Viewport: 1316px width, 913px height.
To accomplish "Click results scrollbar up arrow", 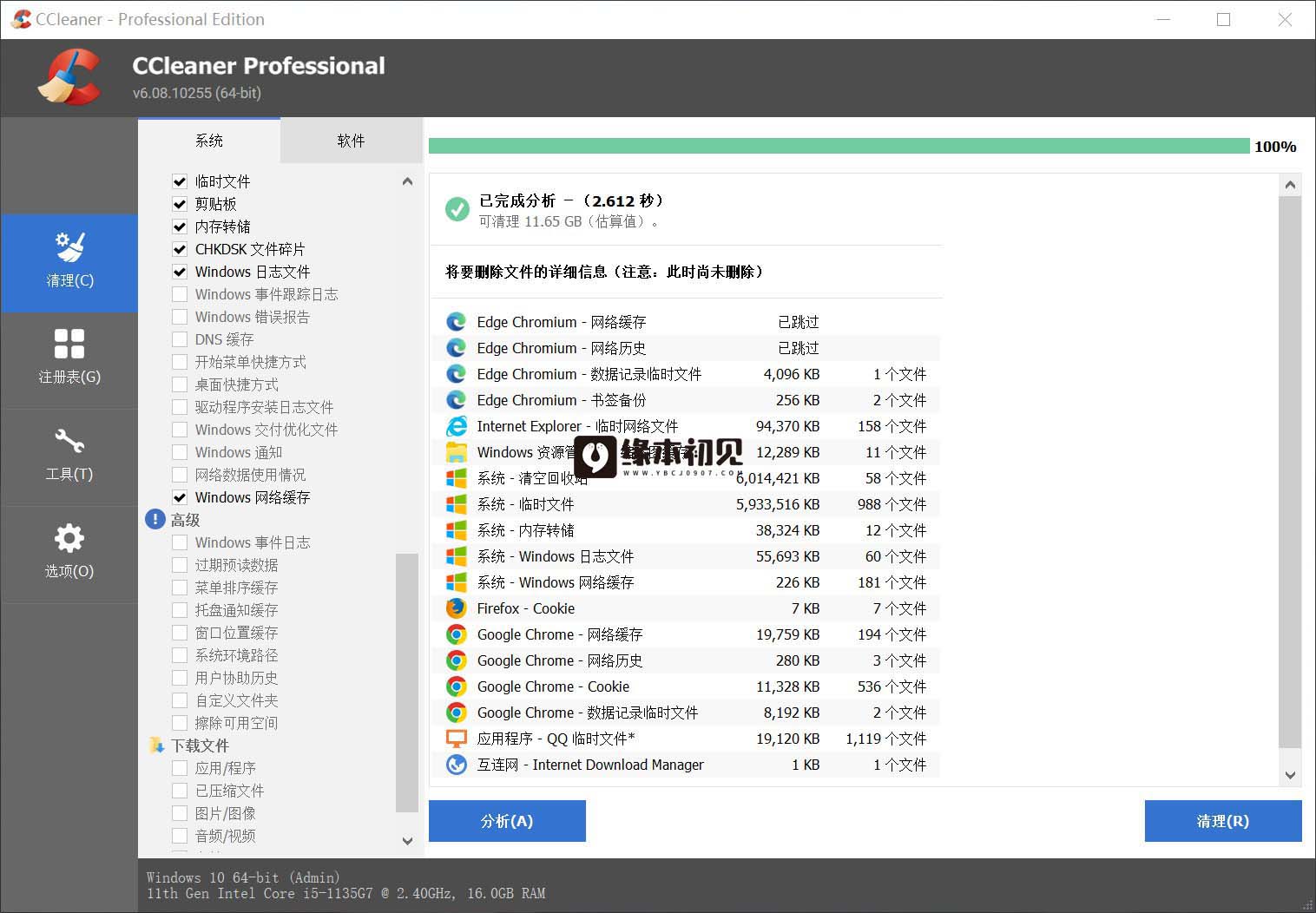I will click(x=1290, y=185).
